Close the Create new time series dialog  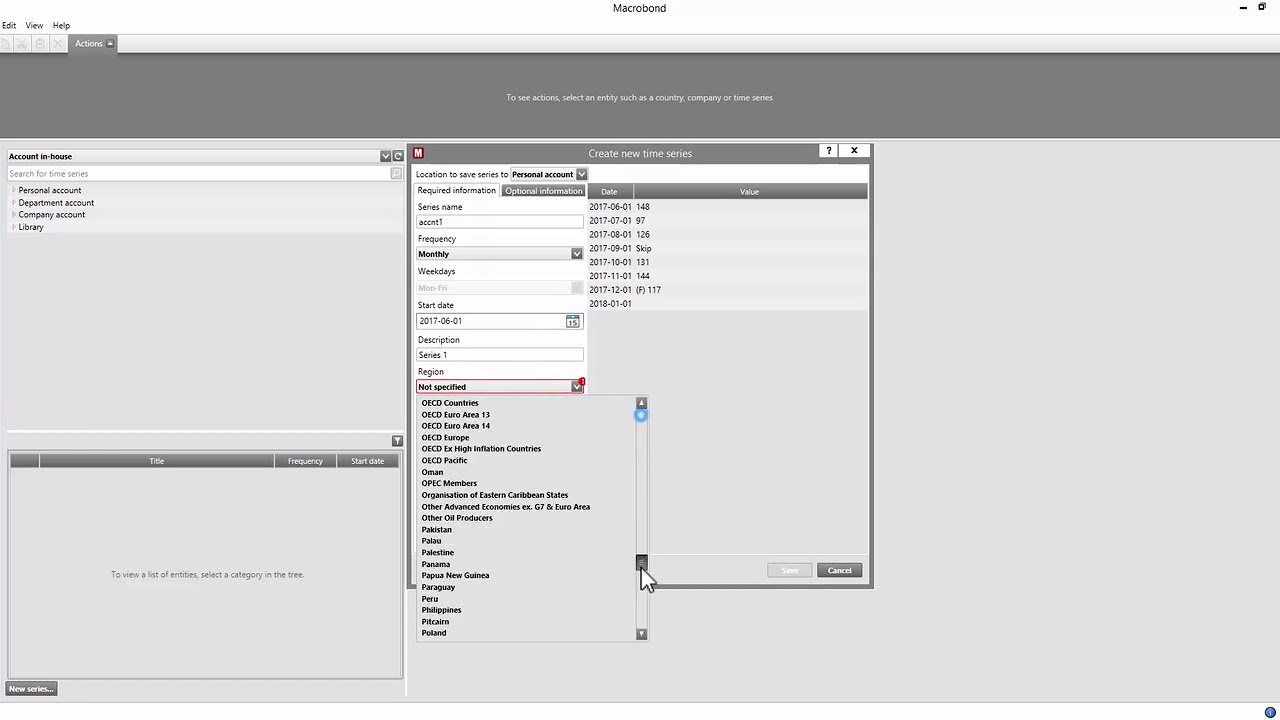coord(854,151)
